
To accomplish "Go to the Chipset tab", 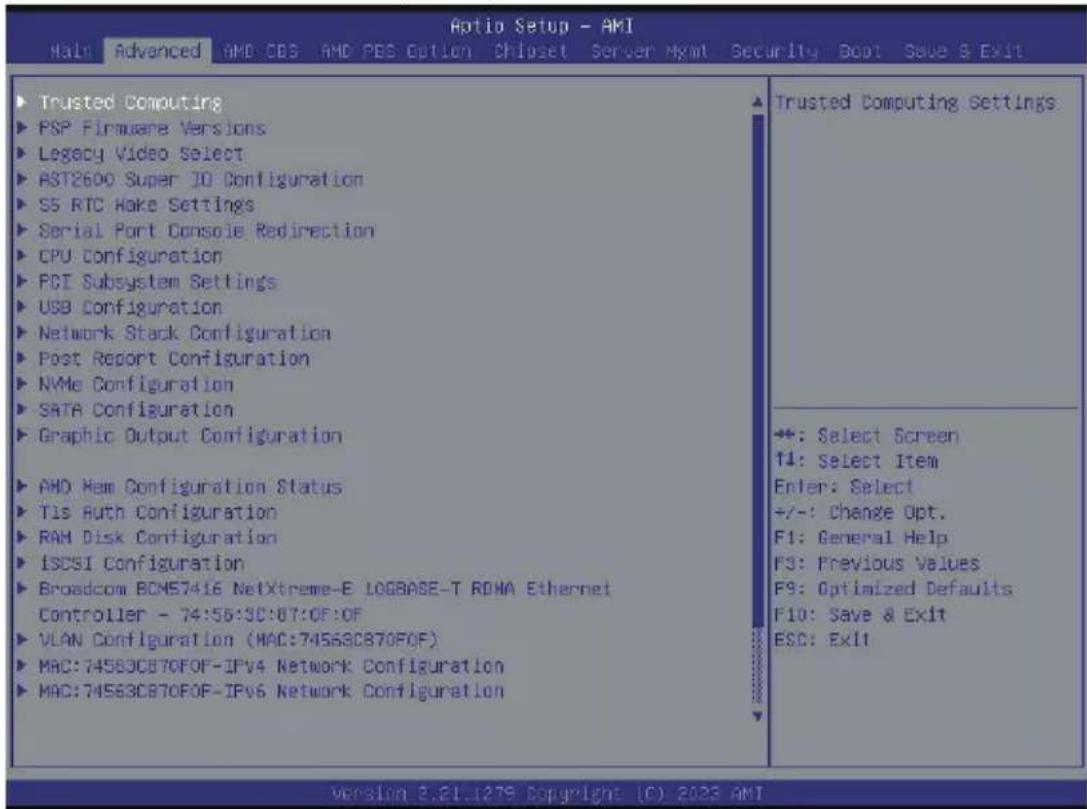I will [x=530, y=51].
